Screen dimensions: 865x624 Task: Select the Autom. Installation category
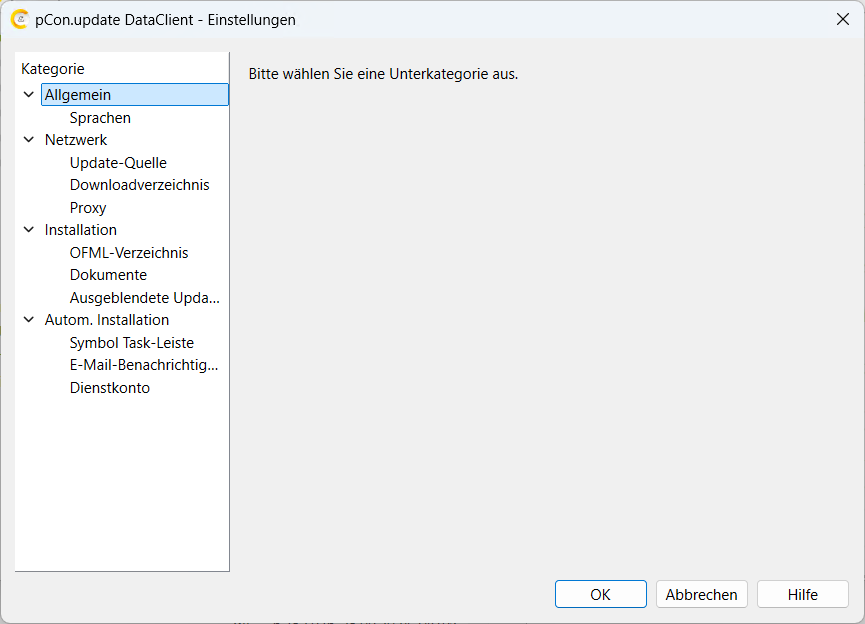click(x=106, y=320)
